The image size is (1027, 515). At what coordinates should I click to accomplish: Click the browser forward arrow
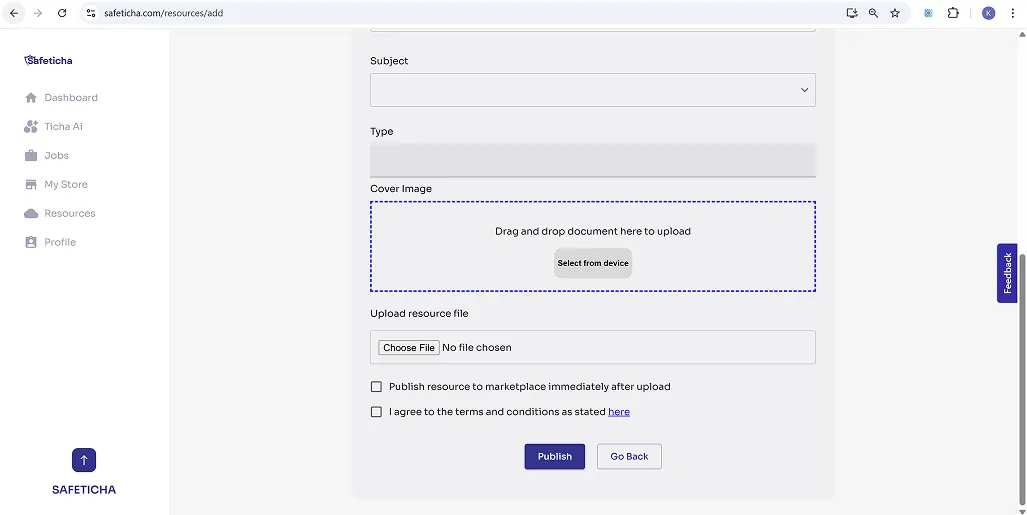click(x=38, y=13)
